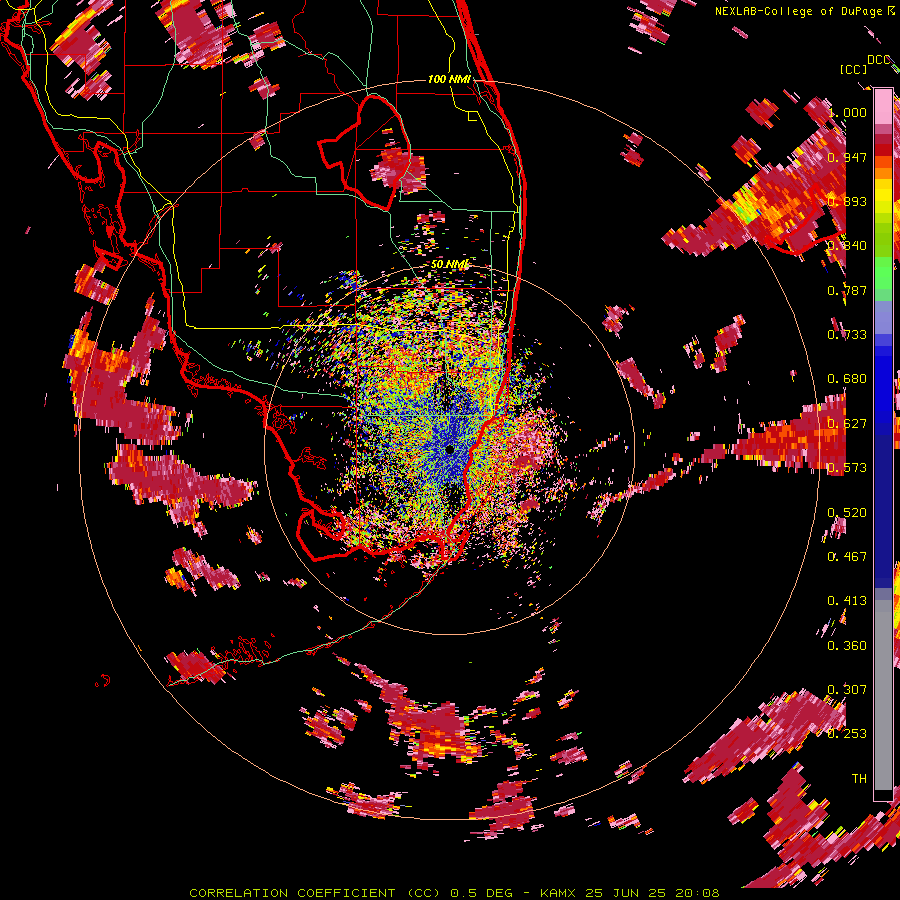Image resolution: width=900 pixels, height=900 pixels.
Task: Click the 0.893 color scale value
Action: coord(847,201)
